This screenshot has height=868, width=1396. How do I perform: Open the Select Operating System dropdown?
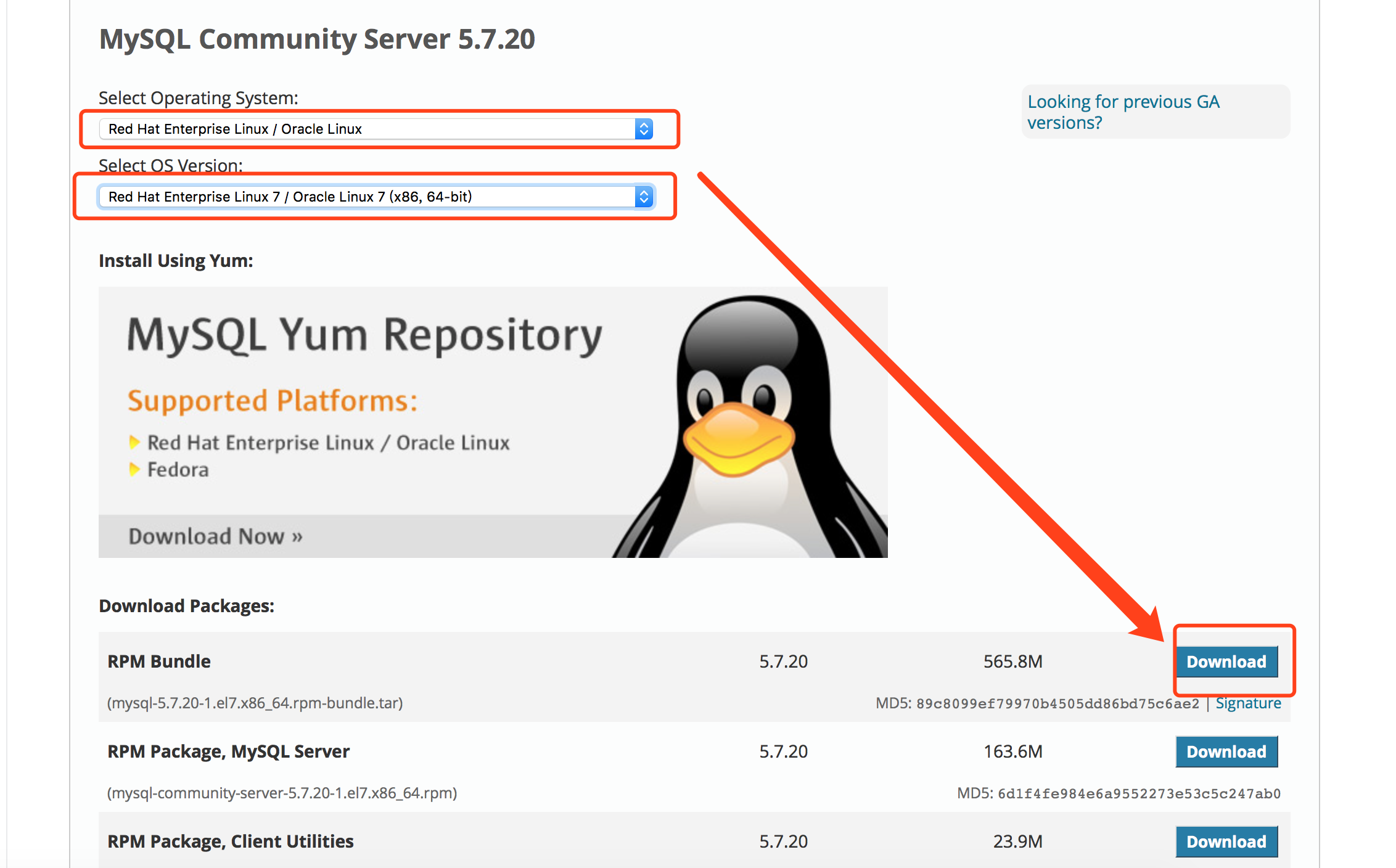[376, 129]
